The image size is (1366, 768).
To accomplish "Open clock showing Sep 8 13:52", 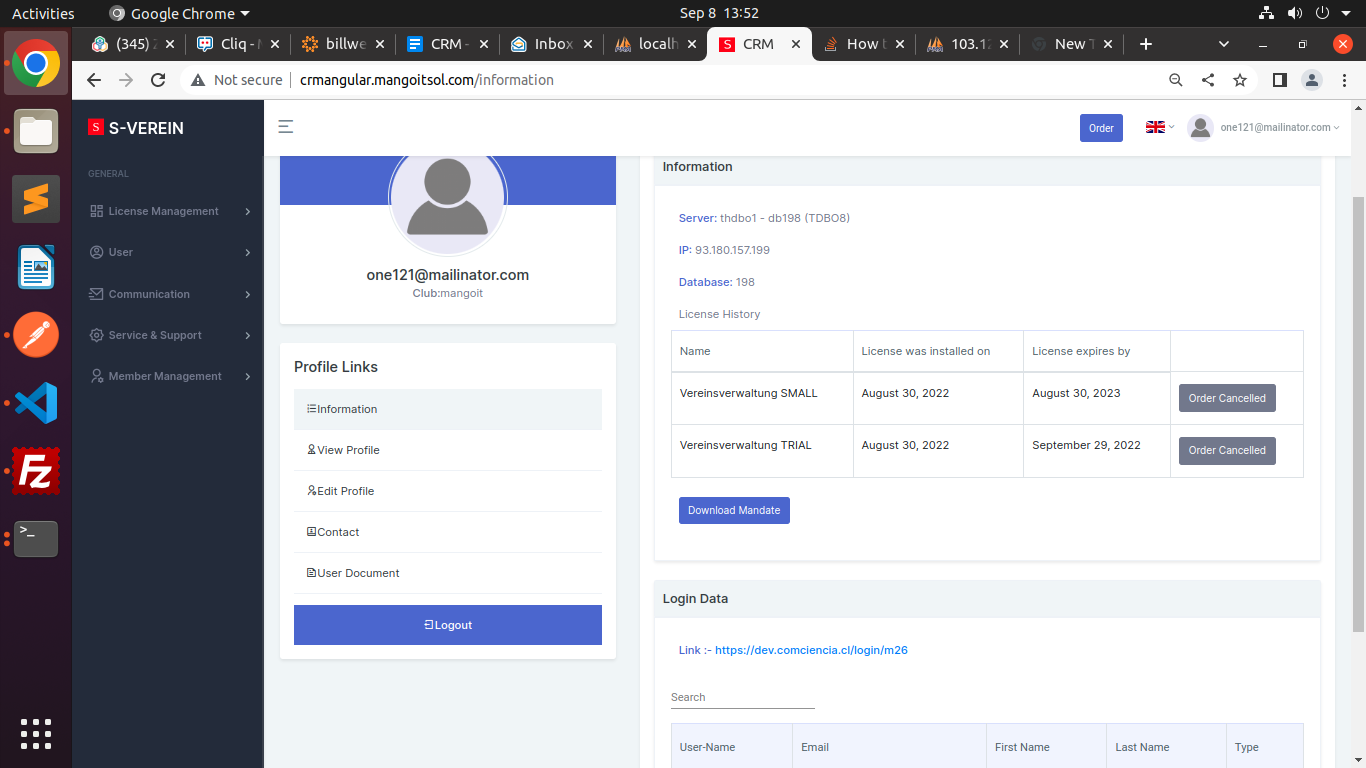I will point(719,14).
